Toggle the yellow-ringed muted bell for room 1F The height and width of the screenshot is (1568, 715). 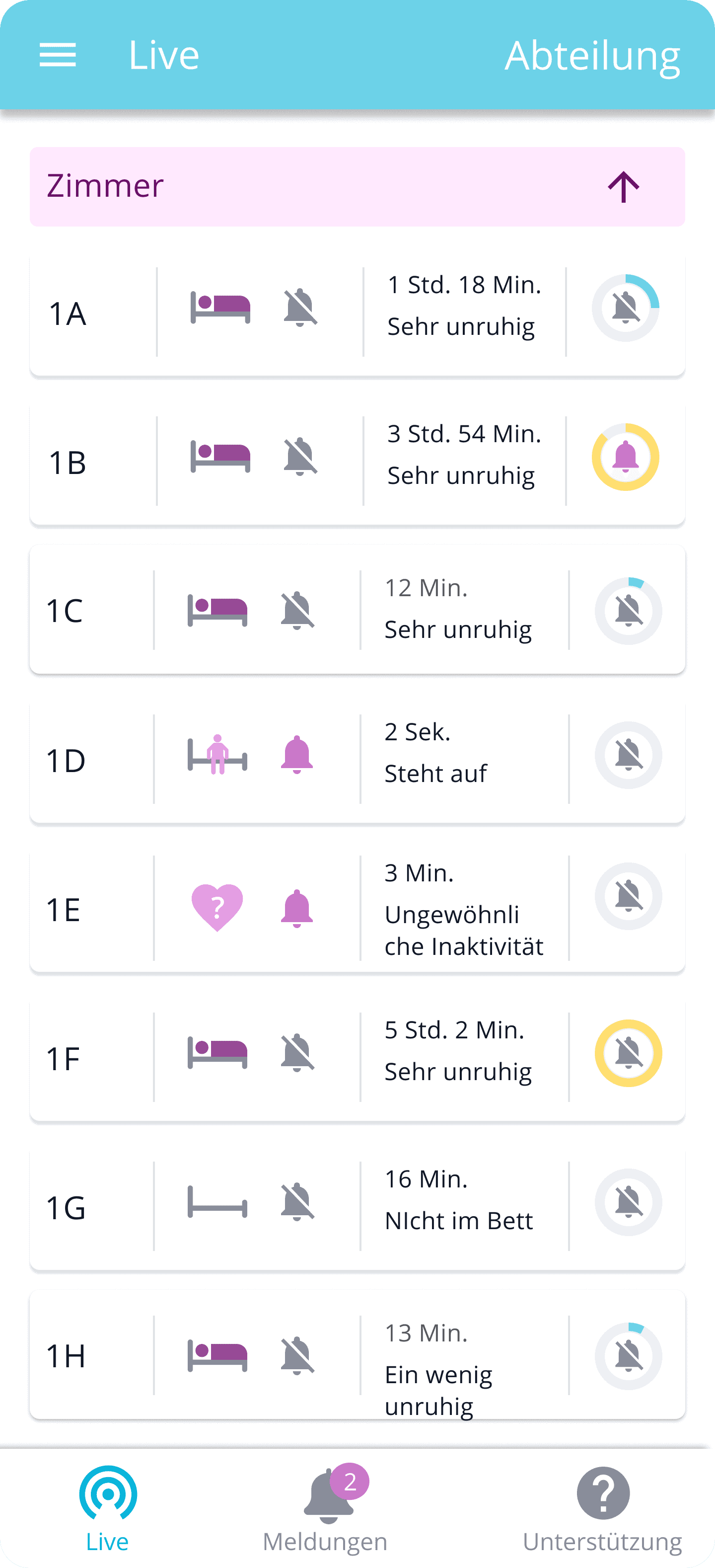tap(628, 1053)
